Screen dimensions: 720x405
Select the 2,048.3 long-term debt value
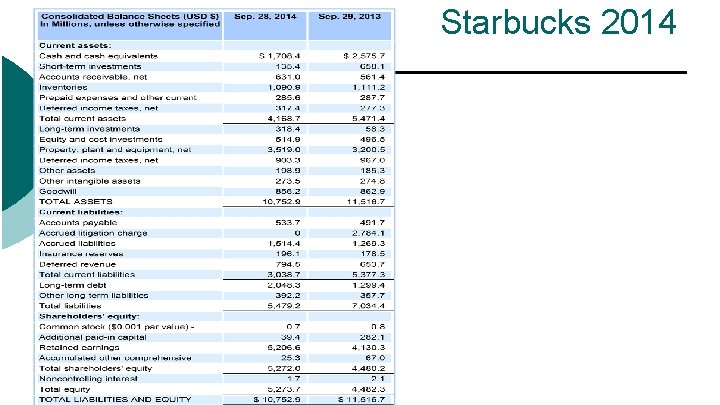284,285
